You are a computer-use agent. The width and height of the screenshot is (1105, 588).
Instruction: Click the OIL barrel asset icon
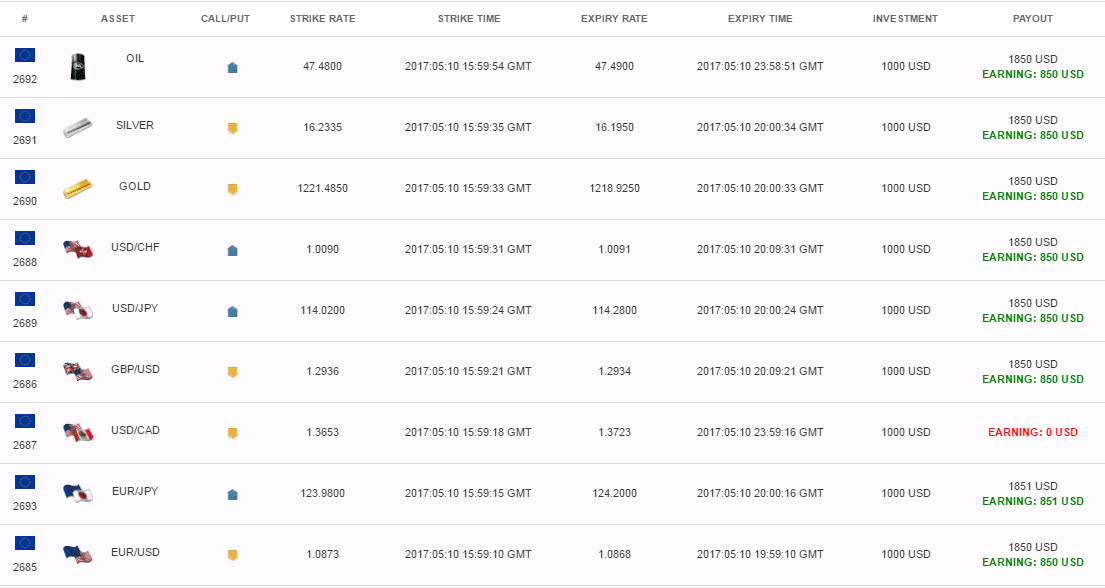(x=78, y=67)
